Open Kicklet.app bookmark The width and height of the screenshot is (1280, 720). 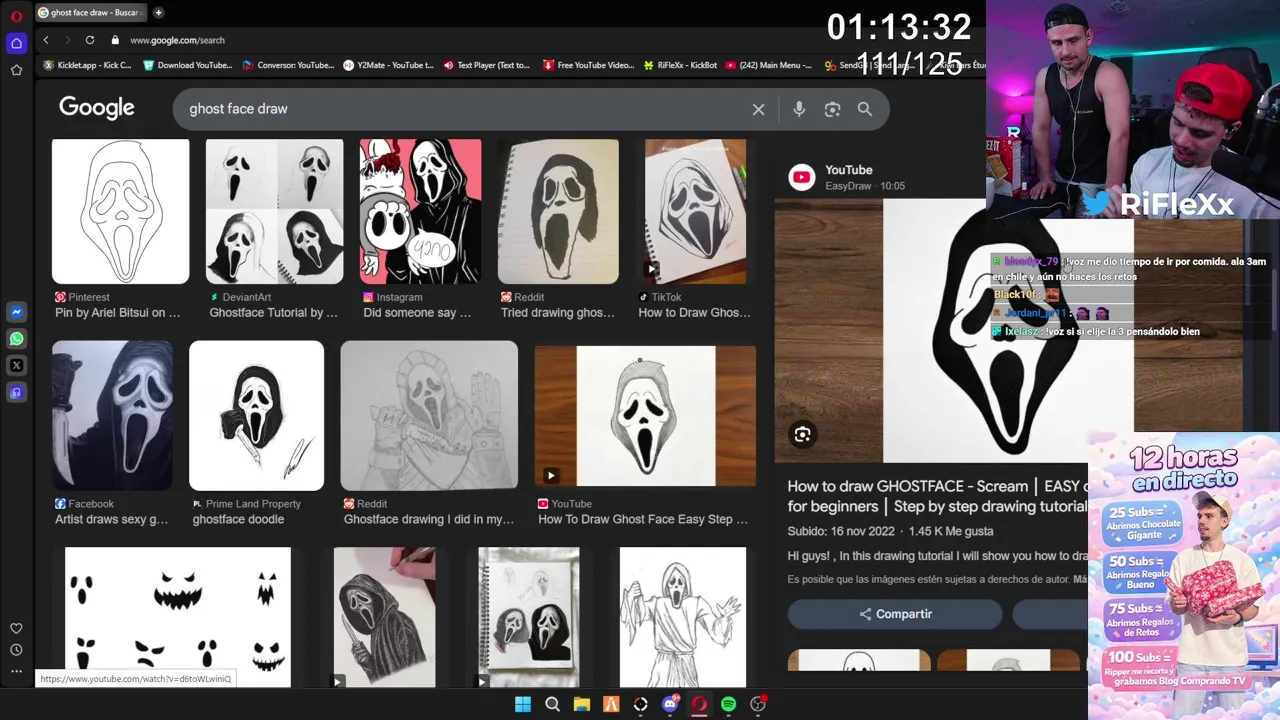(x=87, y=65)
